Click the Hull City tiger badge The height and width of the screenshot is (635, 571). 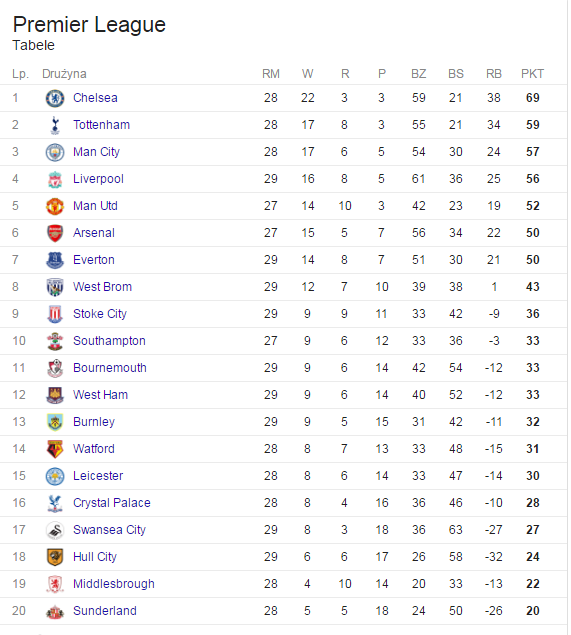[x=55, y=557]
